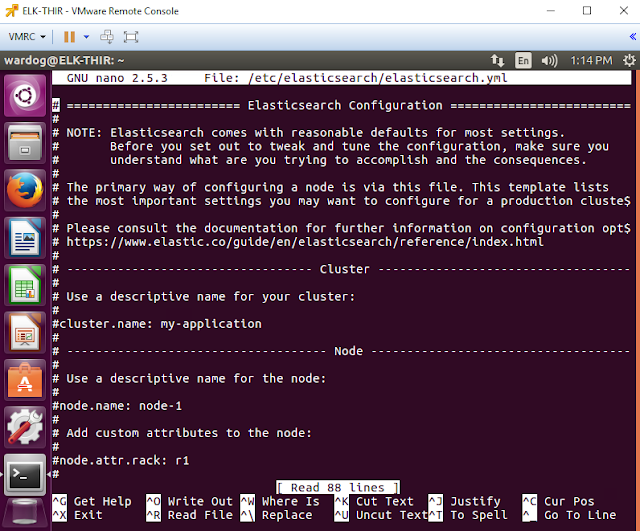Image resolution: width=640 pixels, height=531 pixels.
Task: Launch LibreOffice Impress
Action: 25,333
